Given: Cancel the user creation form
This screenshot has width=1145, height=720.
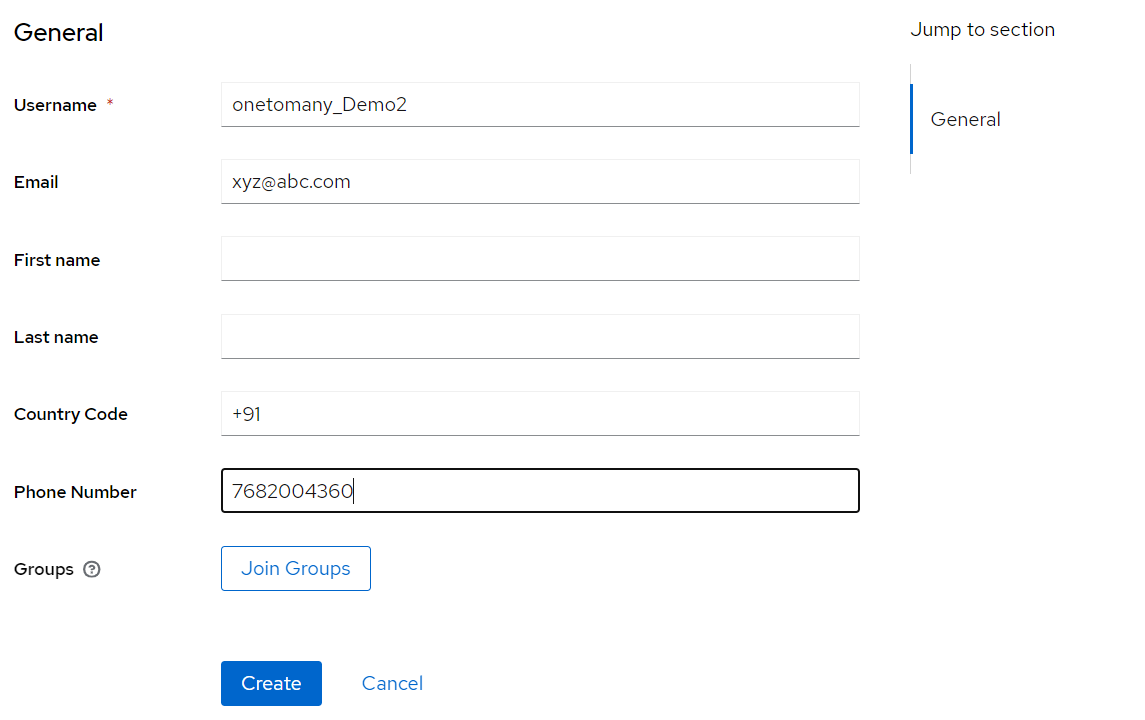Looking at the screenshot, I should tap(392, 683).
